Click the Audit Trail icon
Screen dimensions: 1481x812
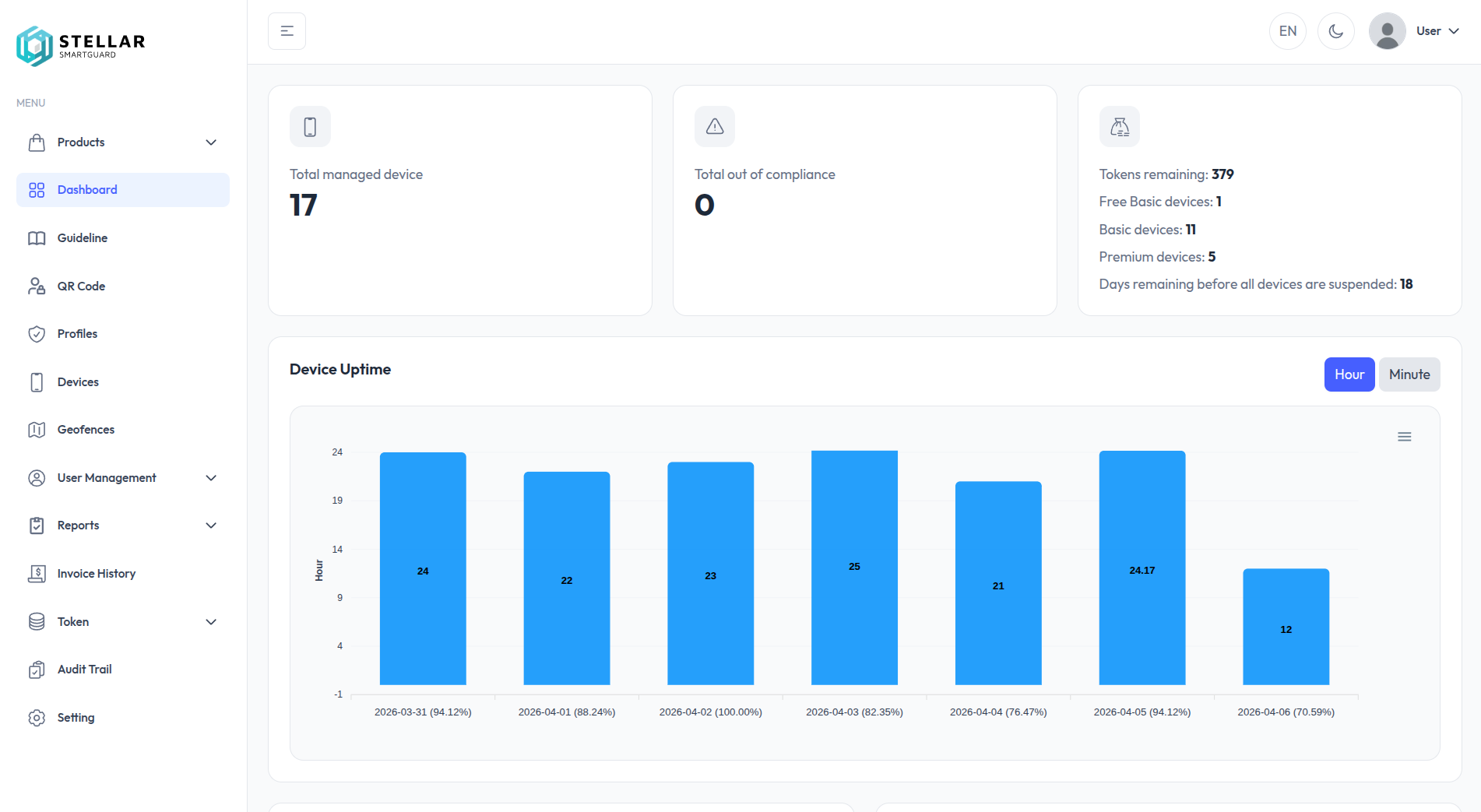coord(37,669)
